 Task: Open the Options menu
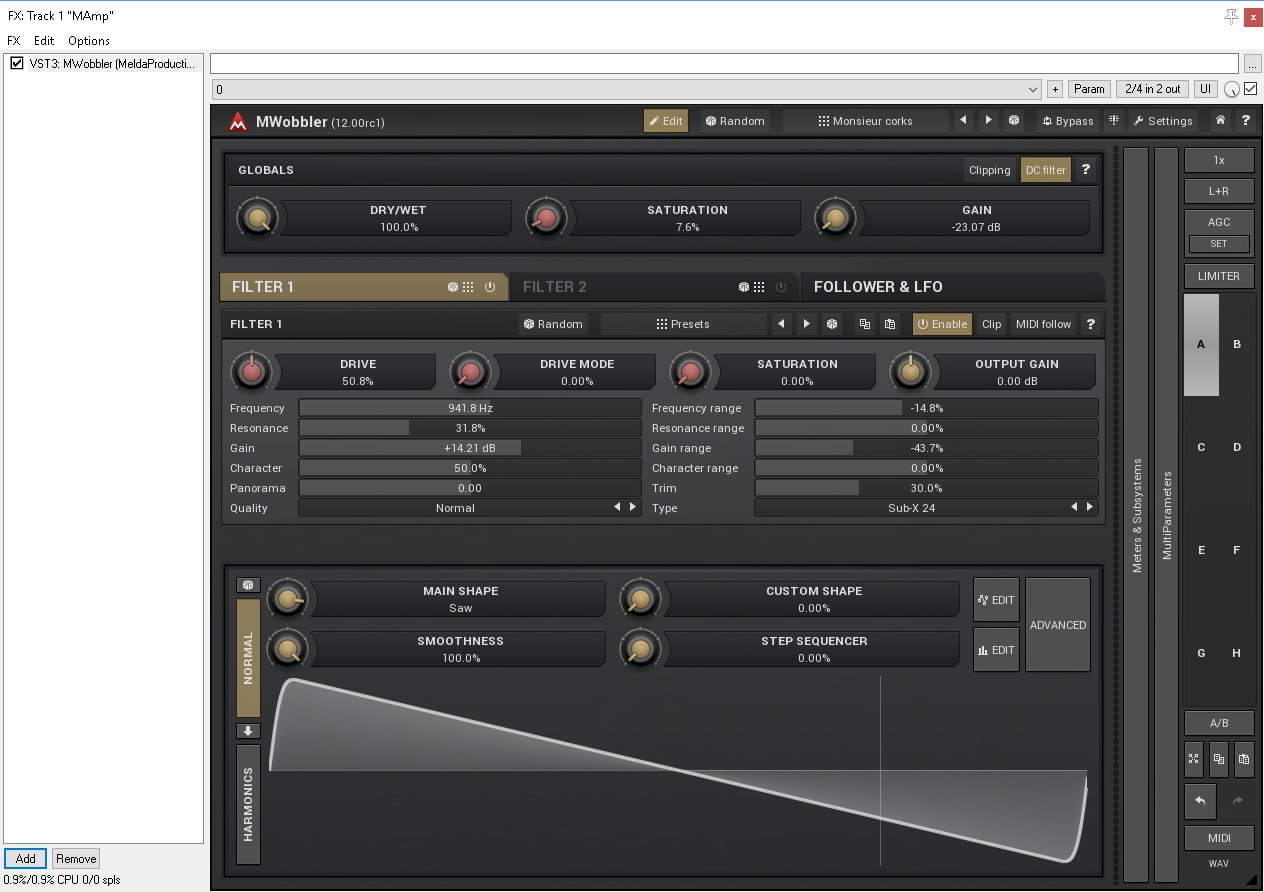point(89,41)
